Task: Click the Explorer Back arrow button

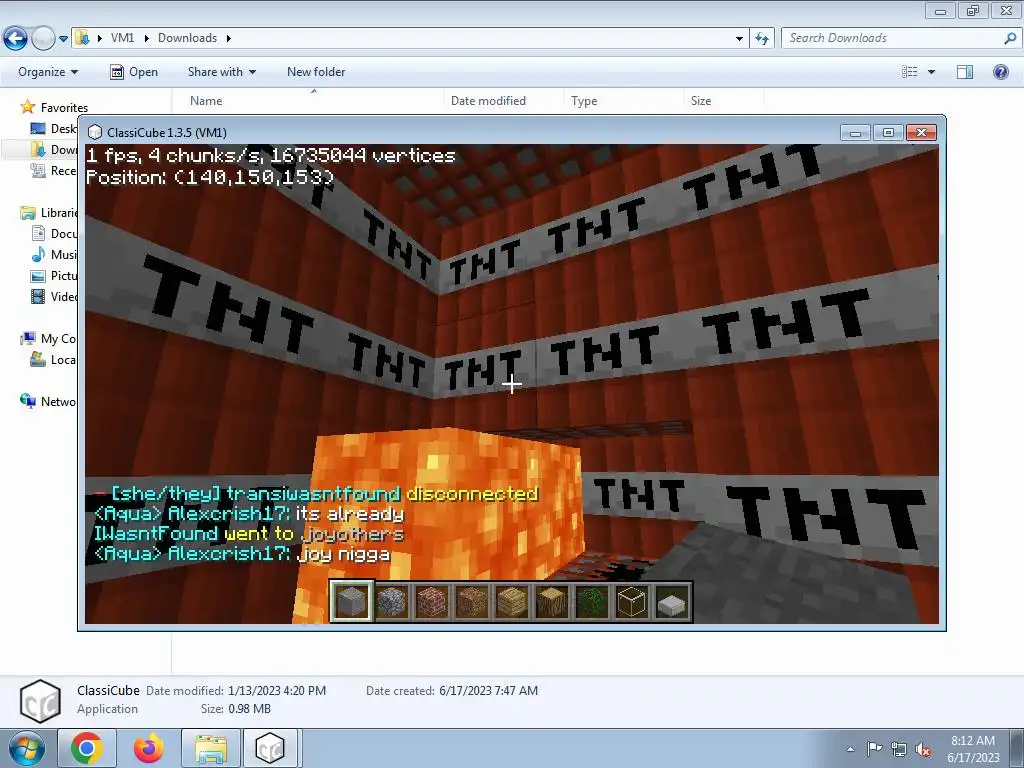Action: [x=16, y=38]
